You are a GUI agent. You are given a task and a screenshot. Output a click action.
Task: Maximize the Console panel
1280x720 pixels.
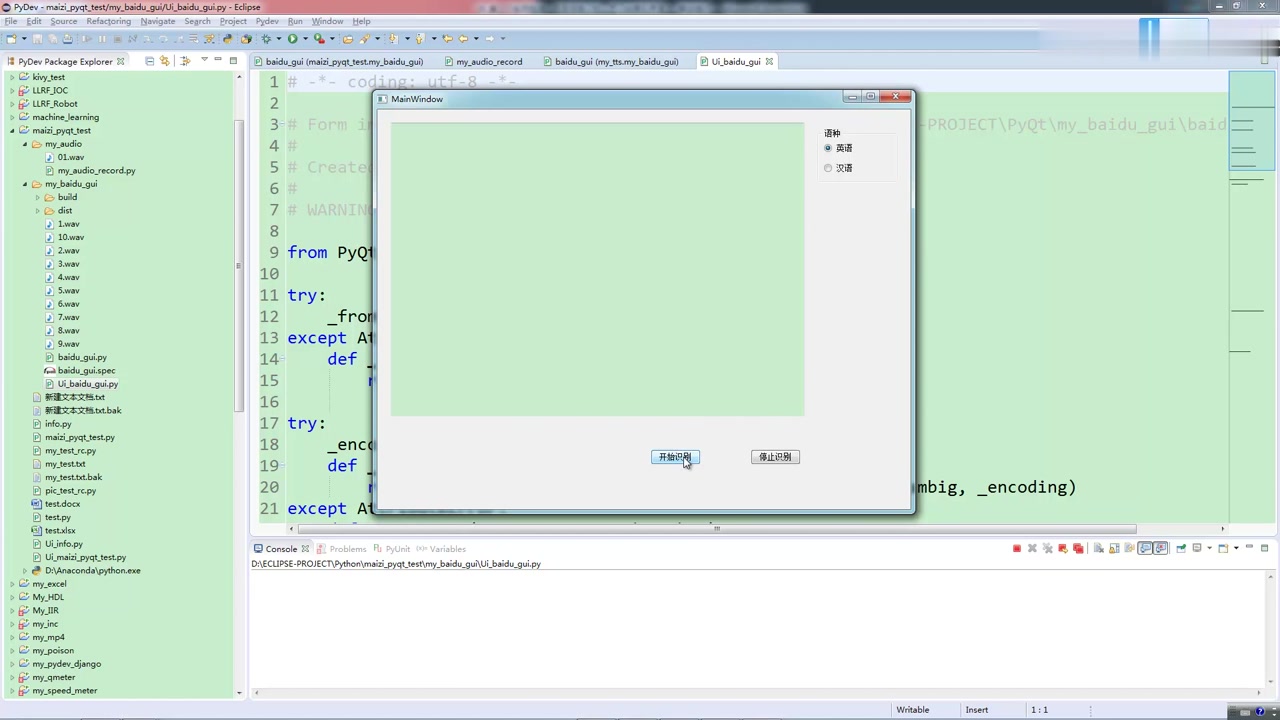pos(1264,547)
